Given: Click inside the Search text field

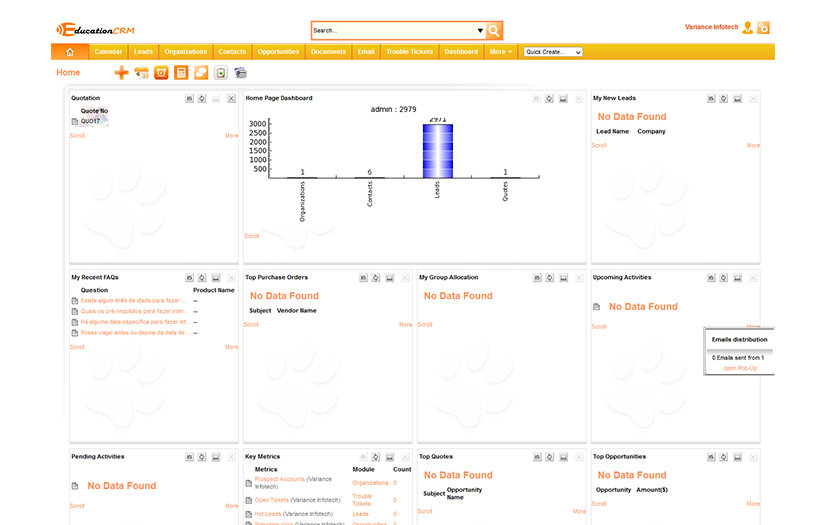Looking at the screenshot, I should [394, 31].
